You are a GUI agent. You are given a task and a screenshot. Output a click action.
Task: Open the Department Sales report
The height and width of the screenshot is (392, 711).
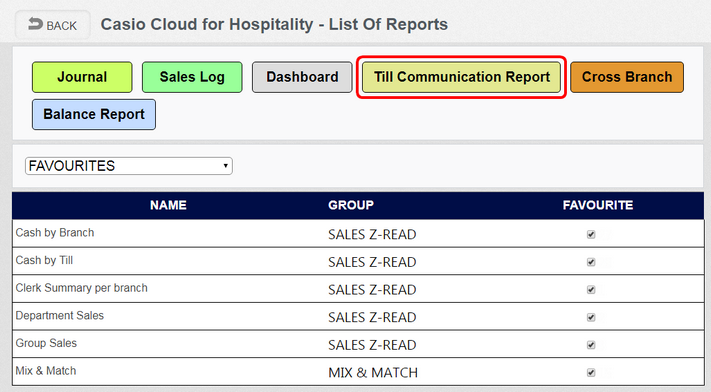(x=59, y=316)
